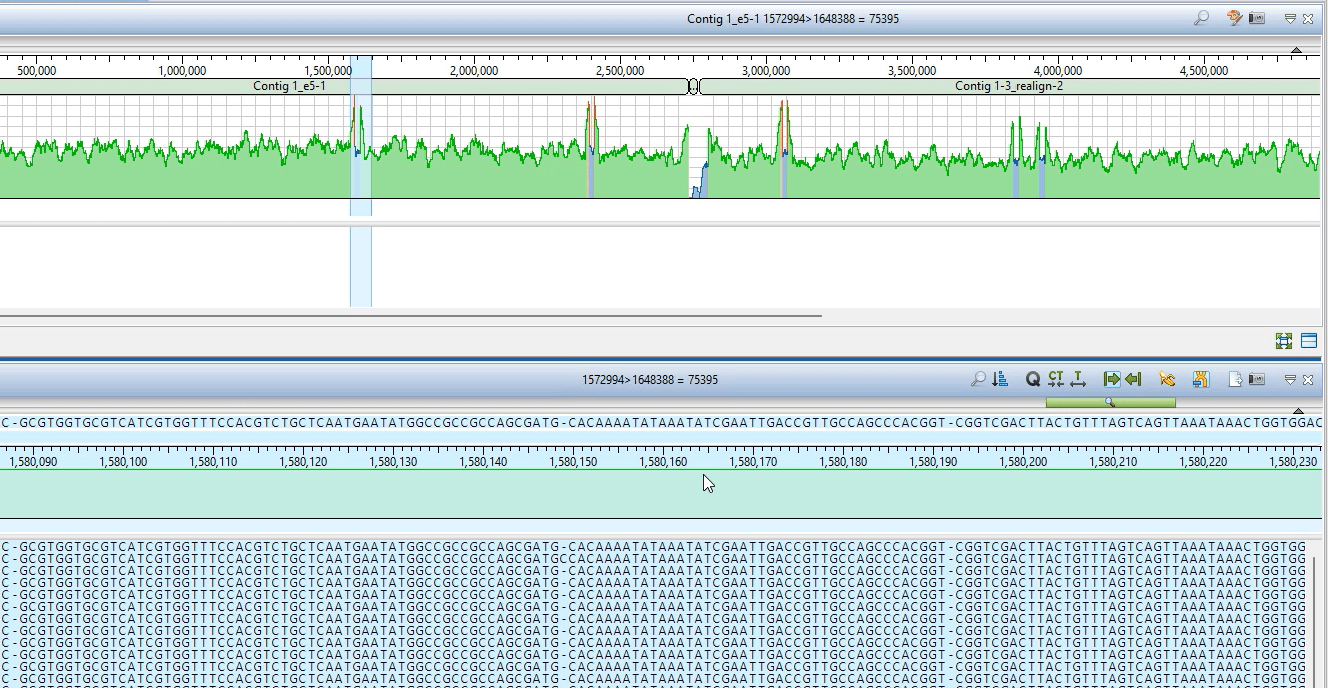Close the alignment view panel
Screen dimensions: 1328x688
1308,380
